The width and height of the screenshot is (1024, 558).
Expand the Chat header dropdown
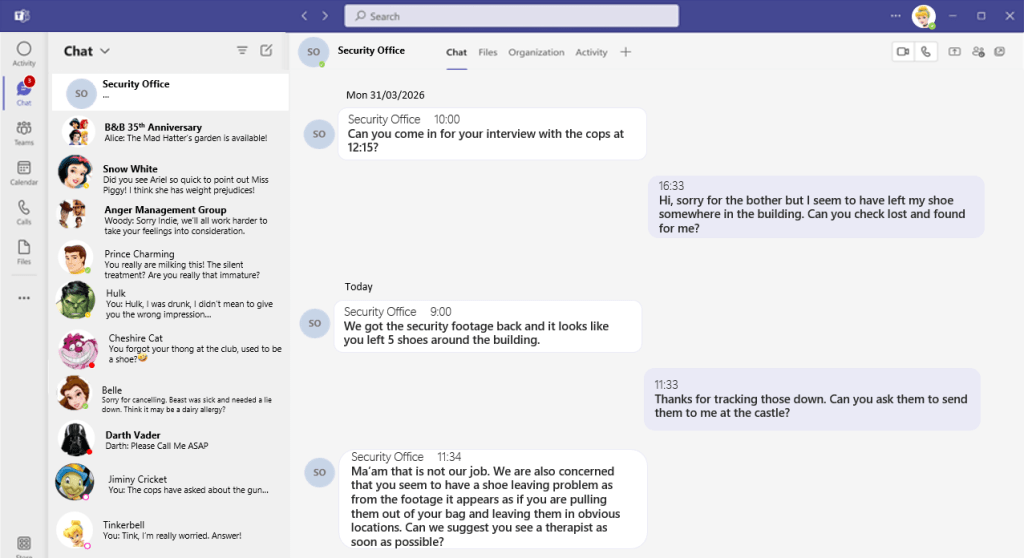tap(105, 51)
